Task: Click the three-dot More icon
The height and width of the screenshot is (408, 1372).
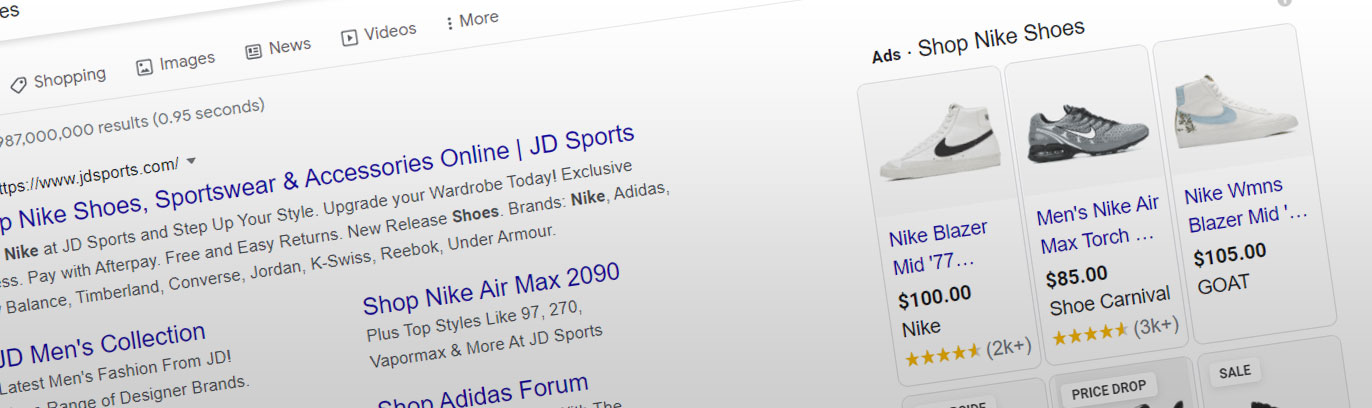Action: [449, 23]
